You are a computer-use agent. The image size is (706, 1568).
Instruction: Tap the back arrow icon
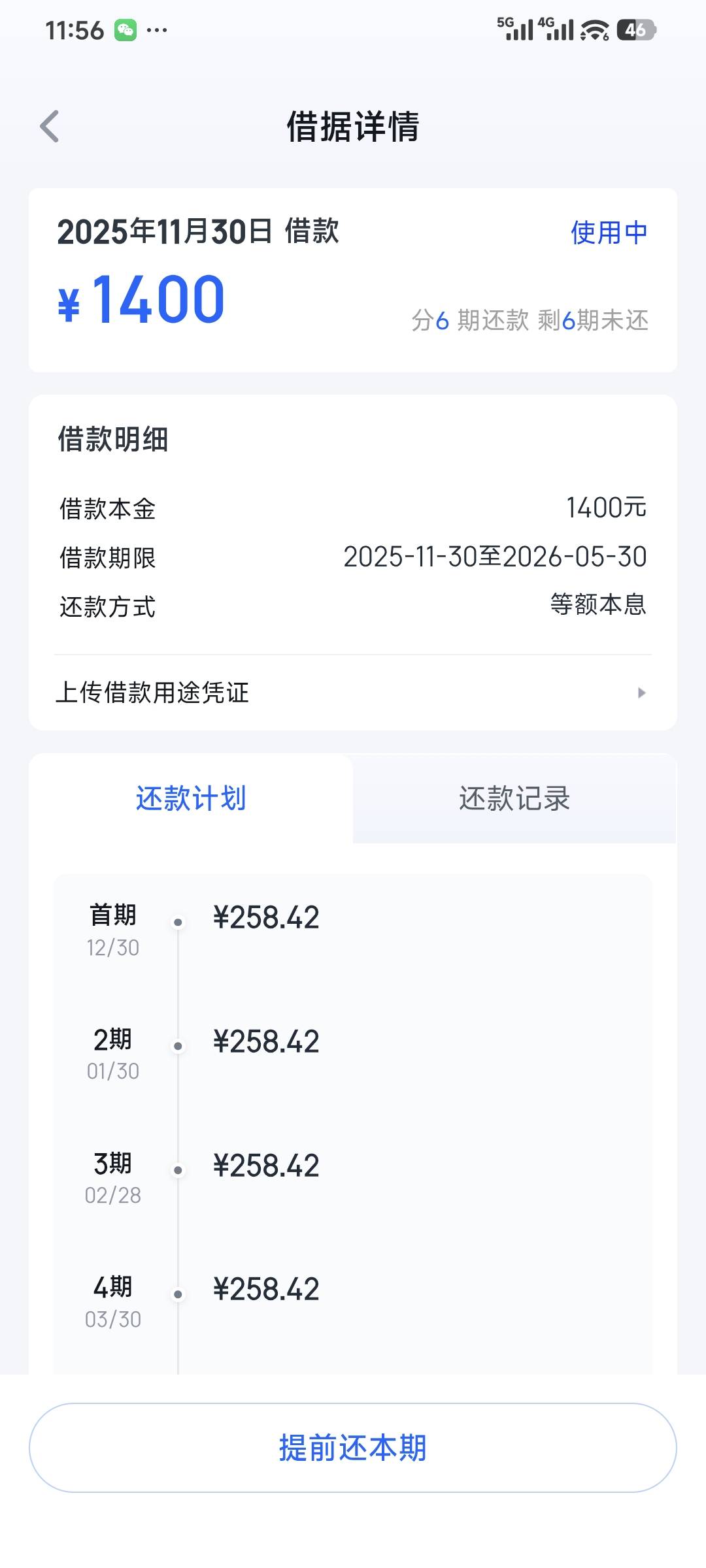tap(50, 126)
